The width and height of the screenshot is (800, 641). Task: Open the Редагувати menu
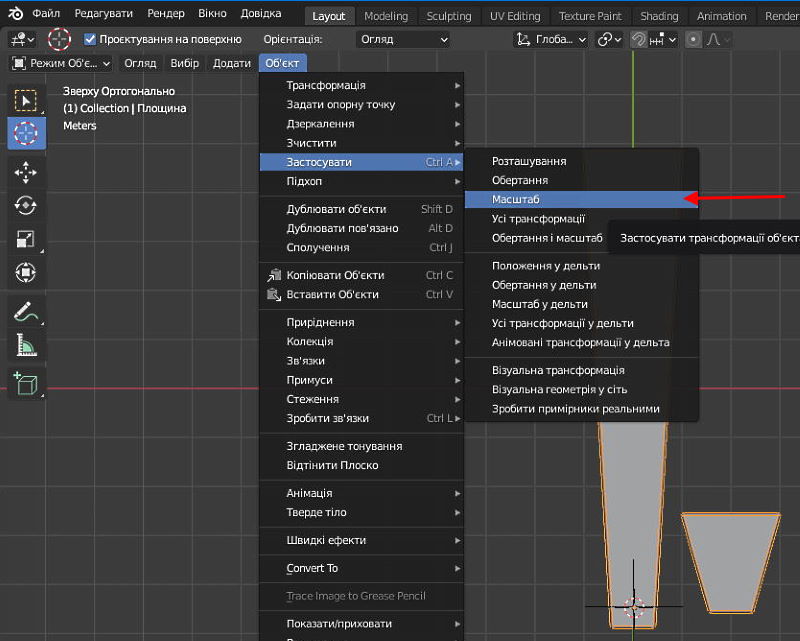pyautogui.click(x=104, y=13)
